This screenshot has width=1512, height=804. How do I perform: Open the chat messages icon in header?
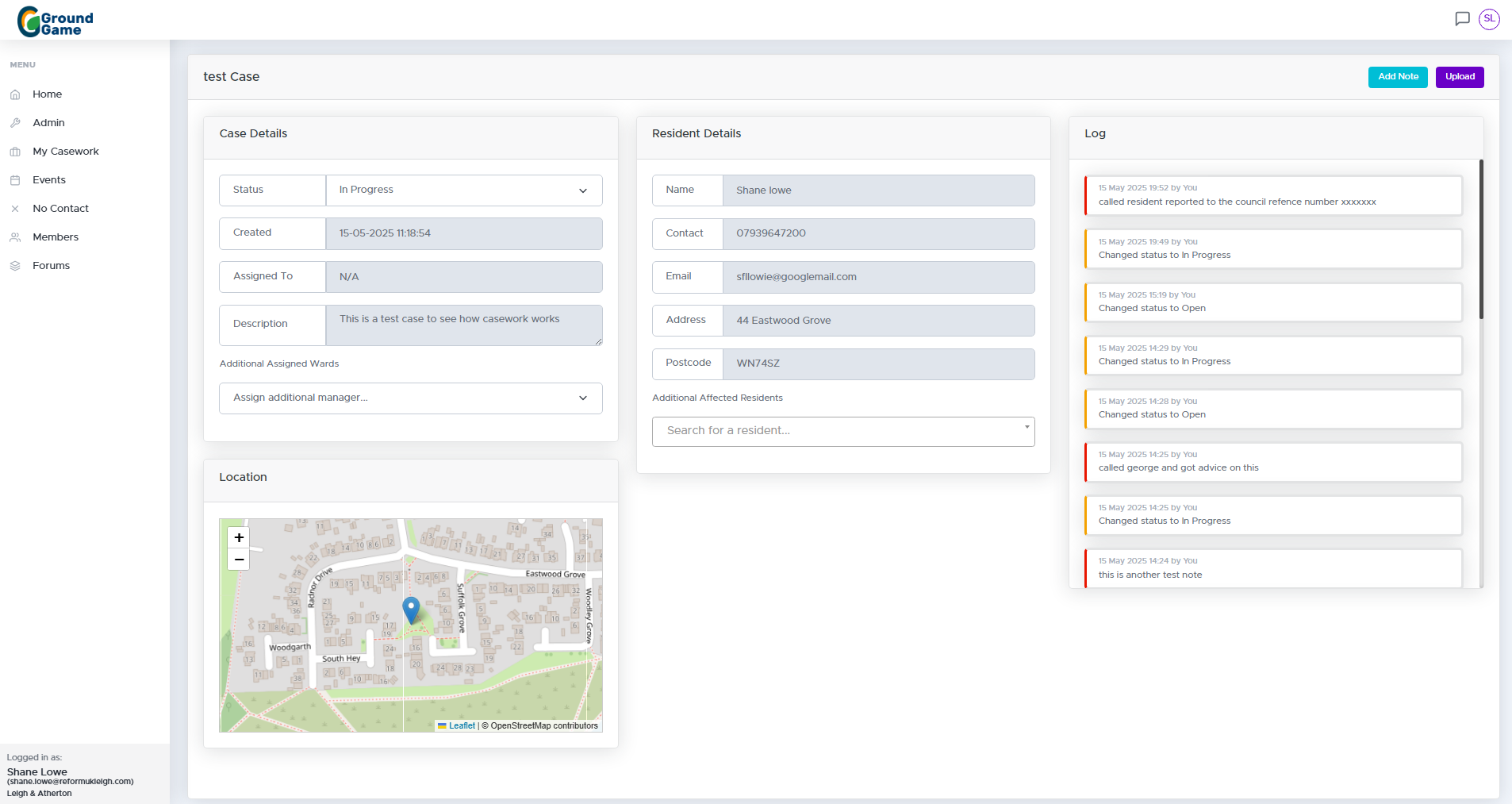point(1462,18)
